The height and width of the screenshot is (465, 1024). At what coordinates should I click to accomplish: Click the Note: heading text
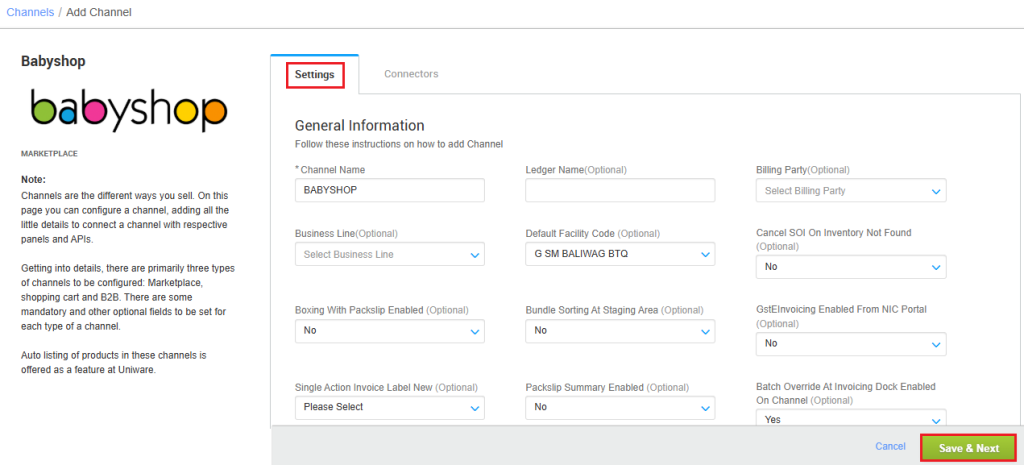(34, 180)
